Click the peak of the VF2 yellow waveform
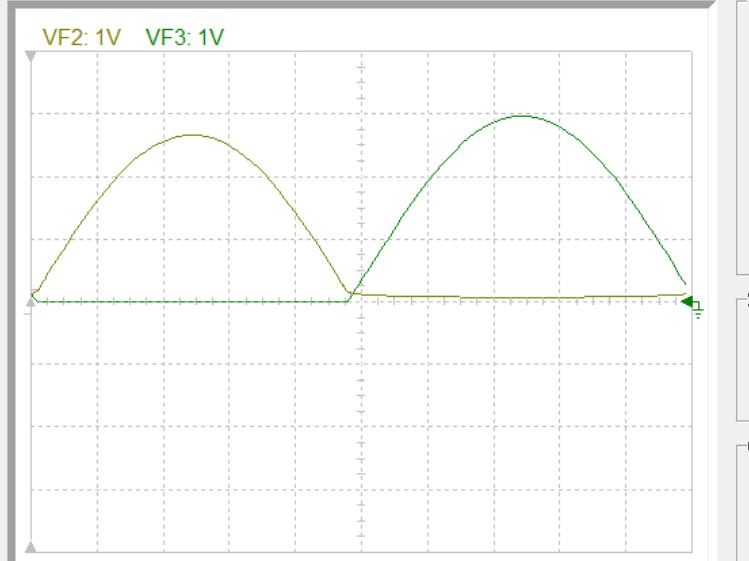 click(x=193, y=135)
